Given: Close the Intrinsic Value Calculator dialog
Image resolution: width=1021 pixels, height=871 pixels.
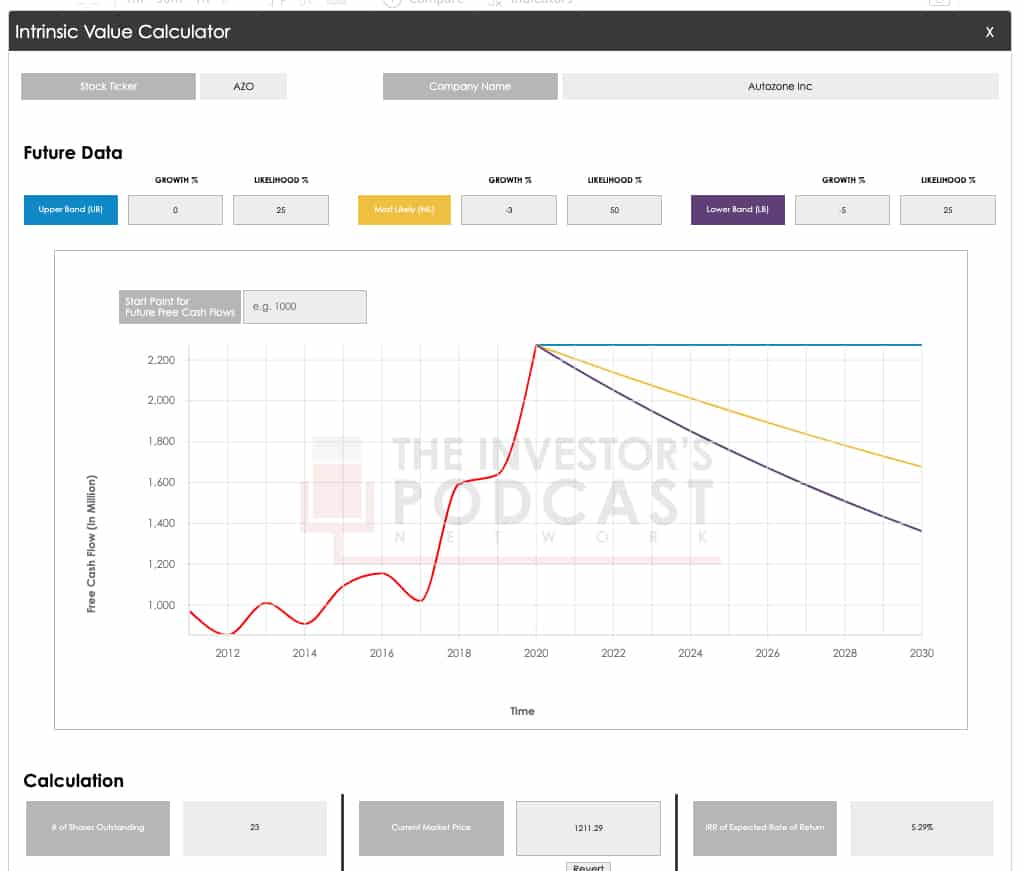Looking at the screenshot, I should (x=989, y=32).
